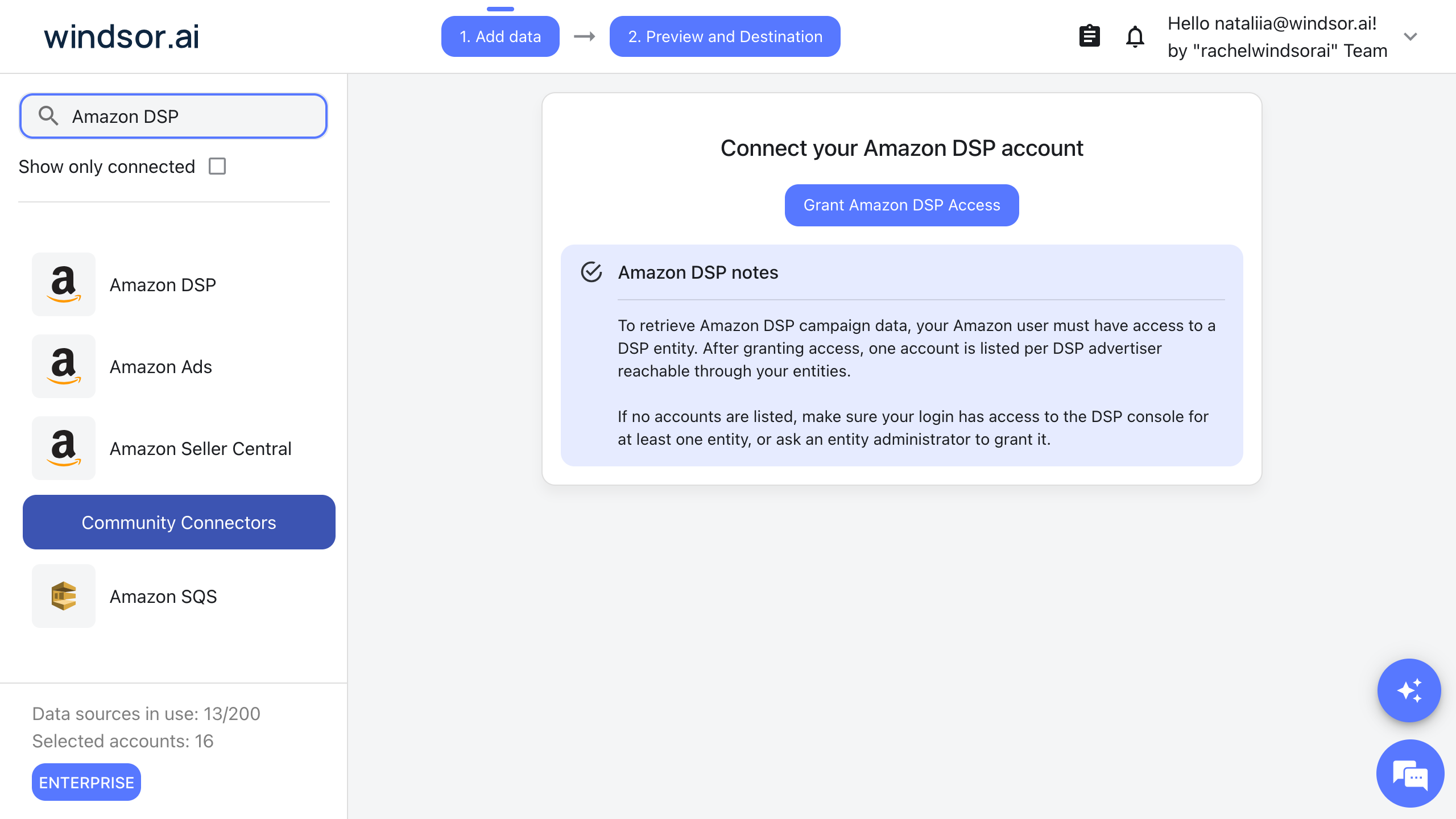The height and width of the screenshot is (819, 1456).
Task: Click the Amazon Seller Central logo
Action: (x=64, y=448)
